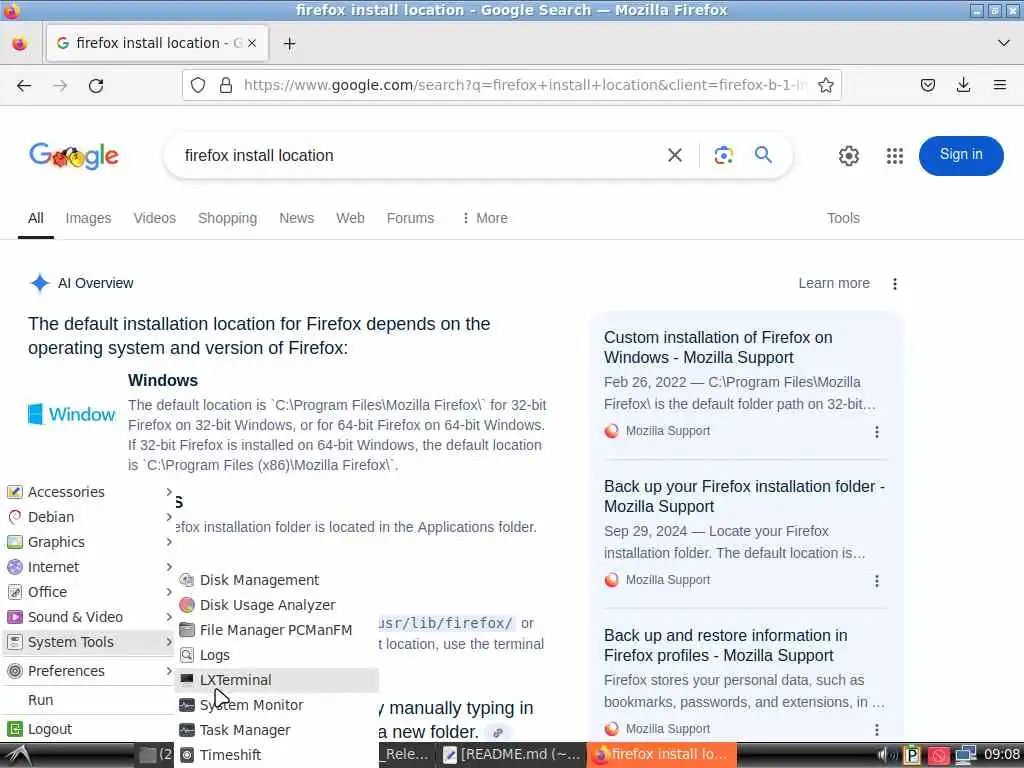Expand the Internet menu category
1024x768 pixels.
tap(89, 567)
